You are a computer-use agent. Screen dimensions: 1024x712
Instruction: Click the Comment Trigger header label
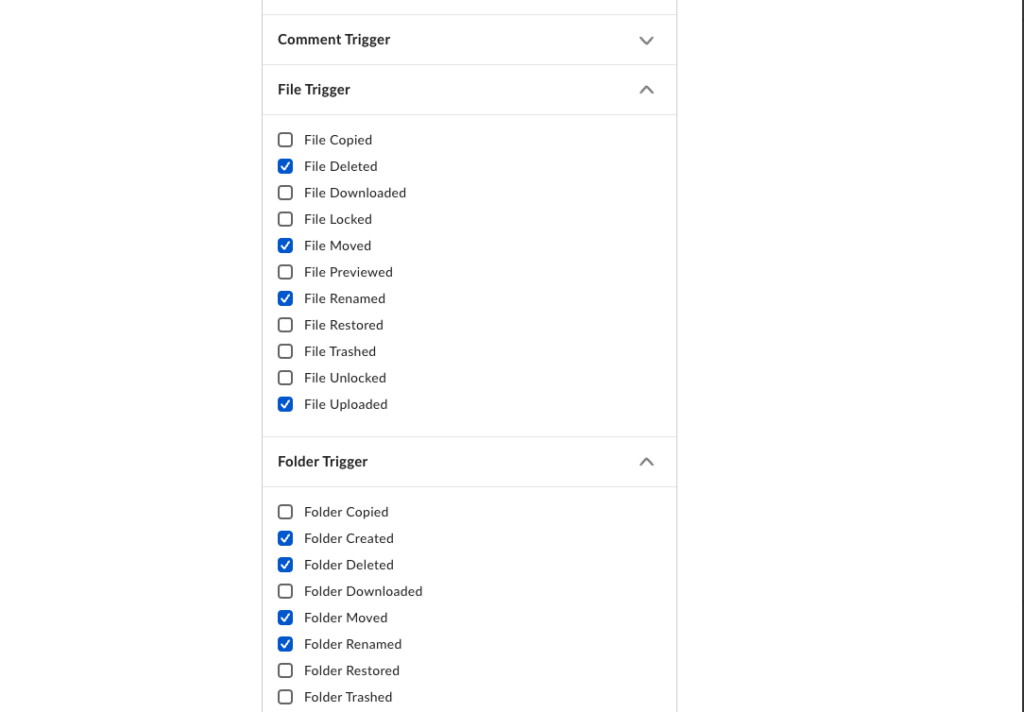pos(334,40)
